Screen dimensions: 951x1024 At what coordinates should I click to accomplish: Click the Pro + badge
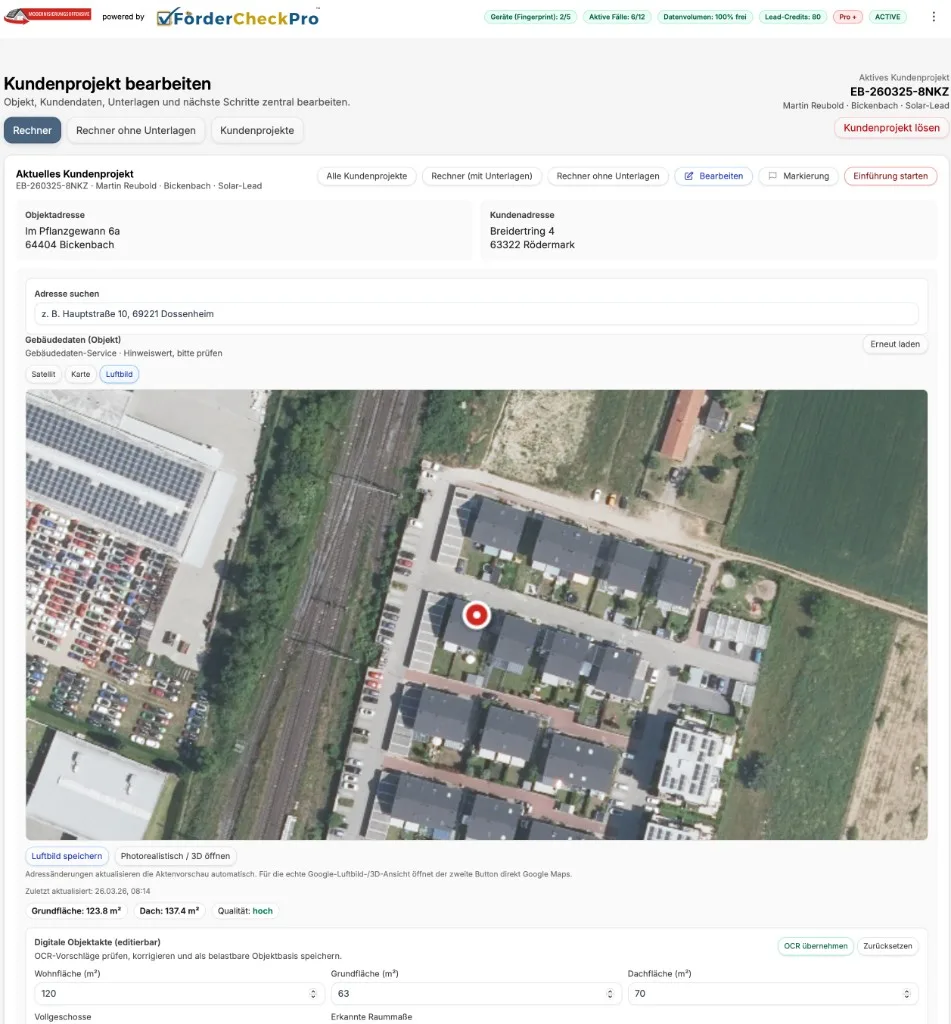(847, 17)
